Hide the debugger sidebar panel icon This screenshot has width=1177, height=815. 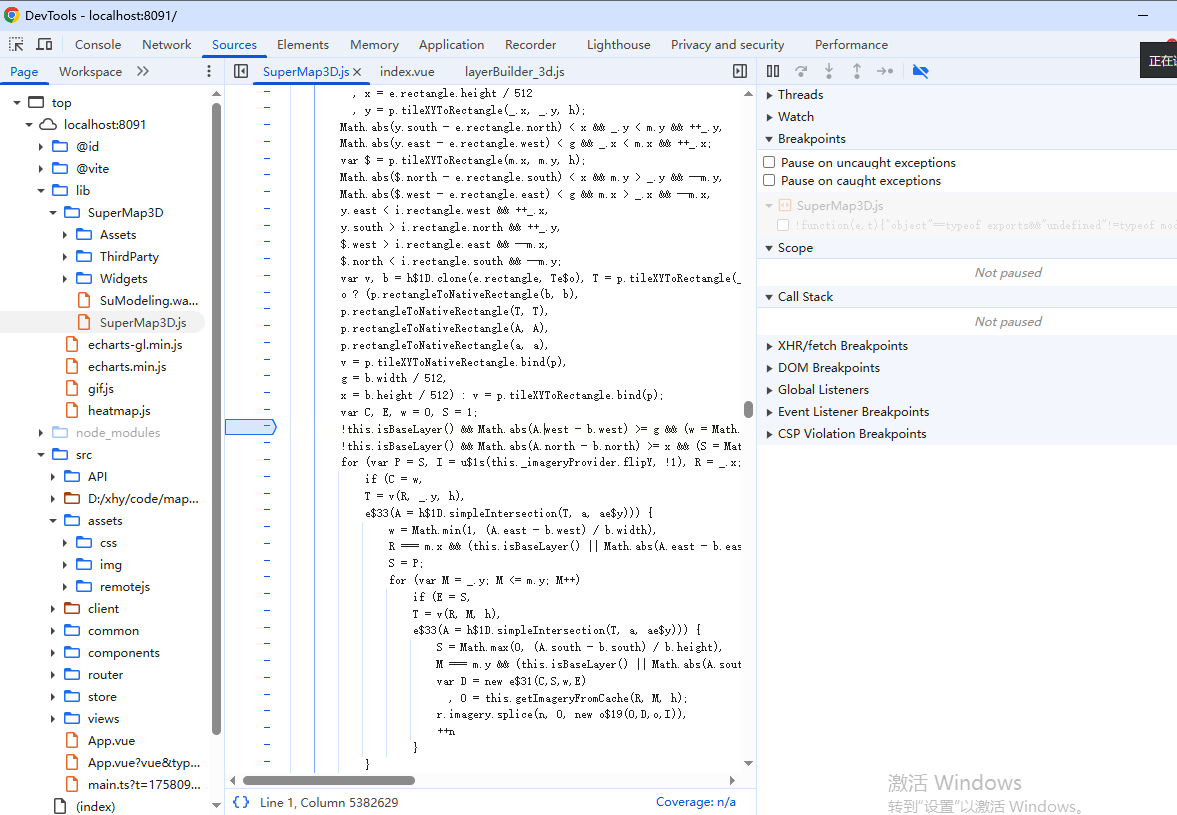pyautogui.click(x=740, y=71)
